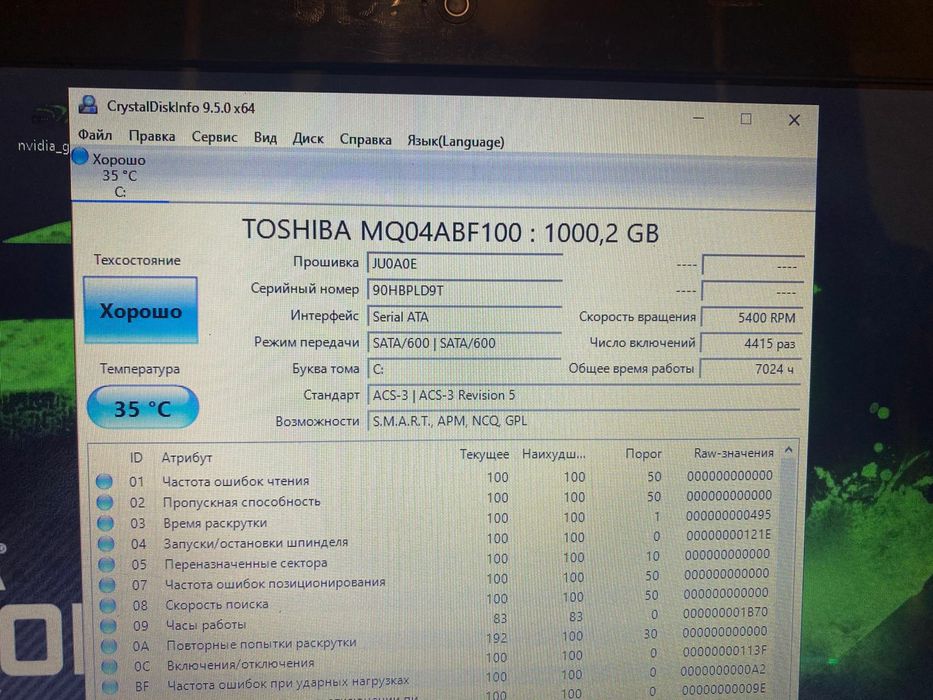
Task: Open the Сервис menu
Action: 214,137
